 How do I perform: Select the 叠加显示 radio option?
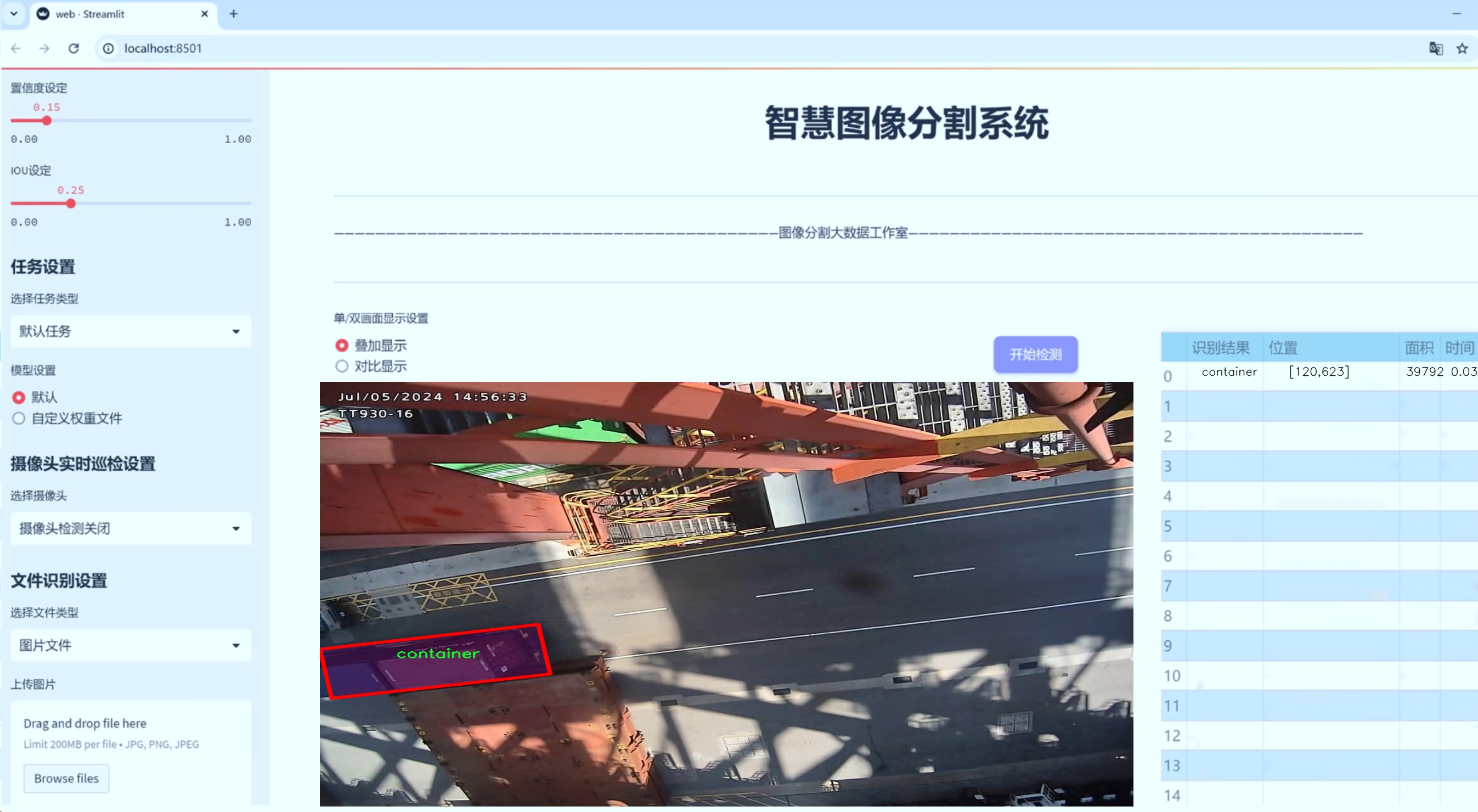[342, 346]
